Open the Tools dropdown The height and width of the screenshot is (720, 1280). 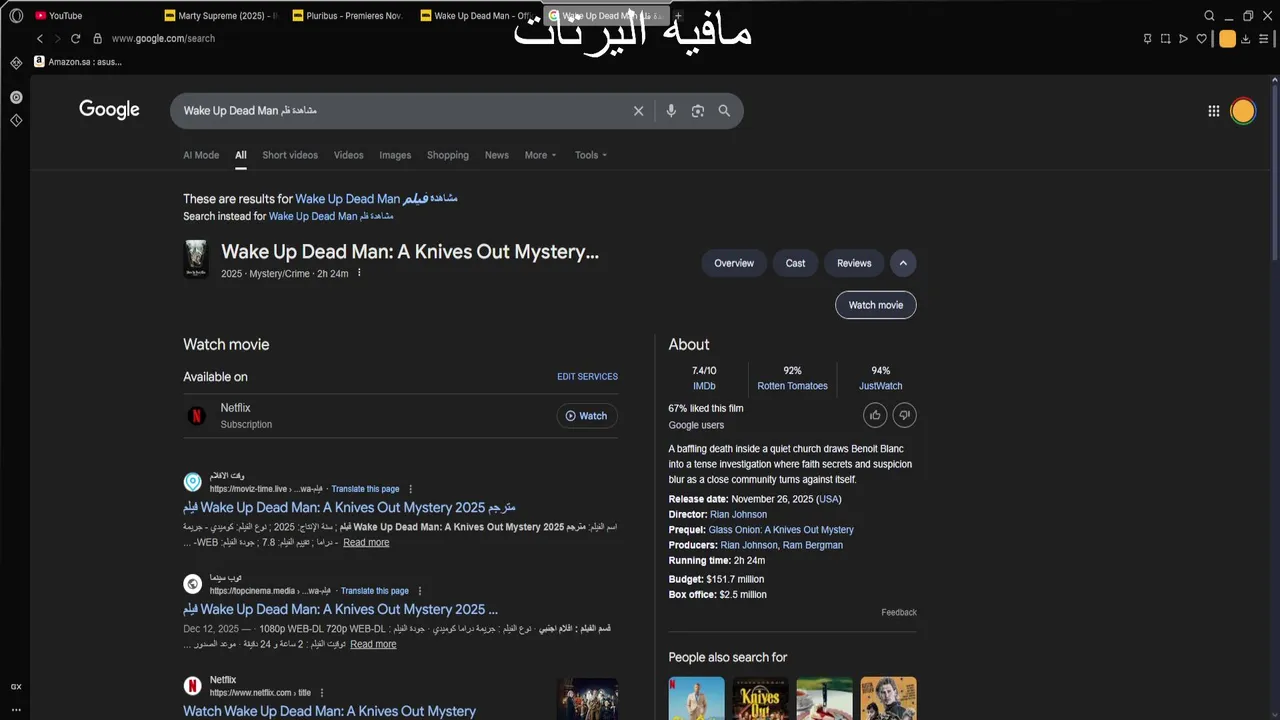(591, 155)
